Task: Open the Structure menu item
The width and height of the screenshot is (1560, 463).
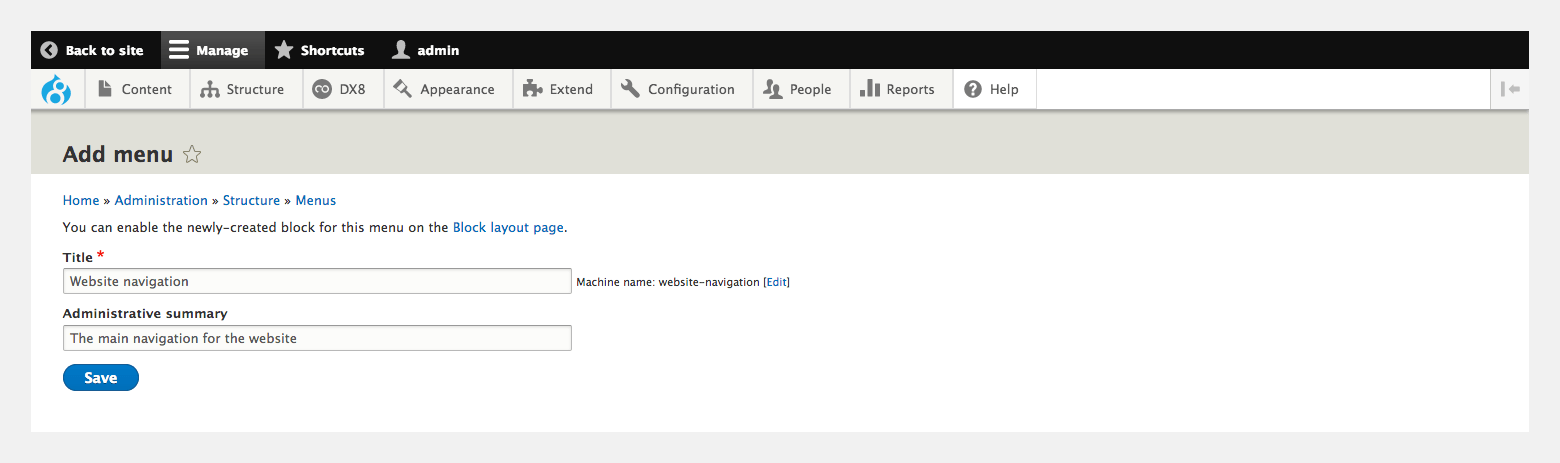Action: pyautogui.click(x=243, y=89)
